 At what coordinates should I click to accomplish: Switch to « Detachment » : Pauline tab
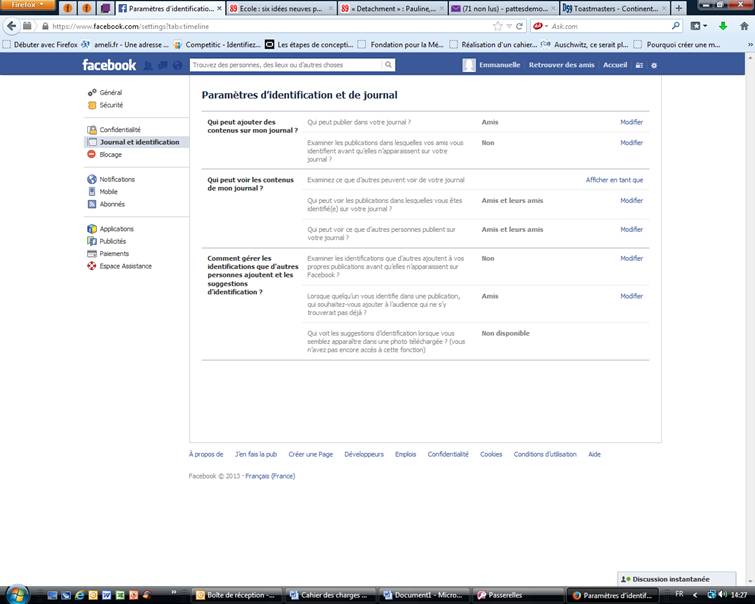(x=392, y=8)
